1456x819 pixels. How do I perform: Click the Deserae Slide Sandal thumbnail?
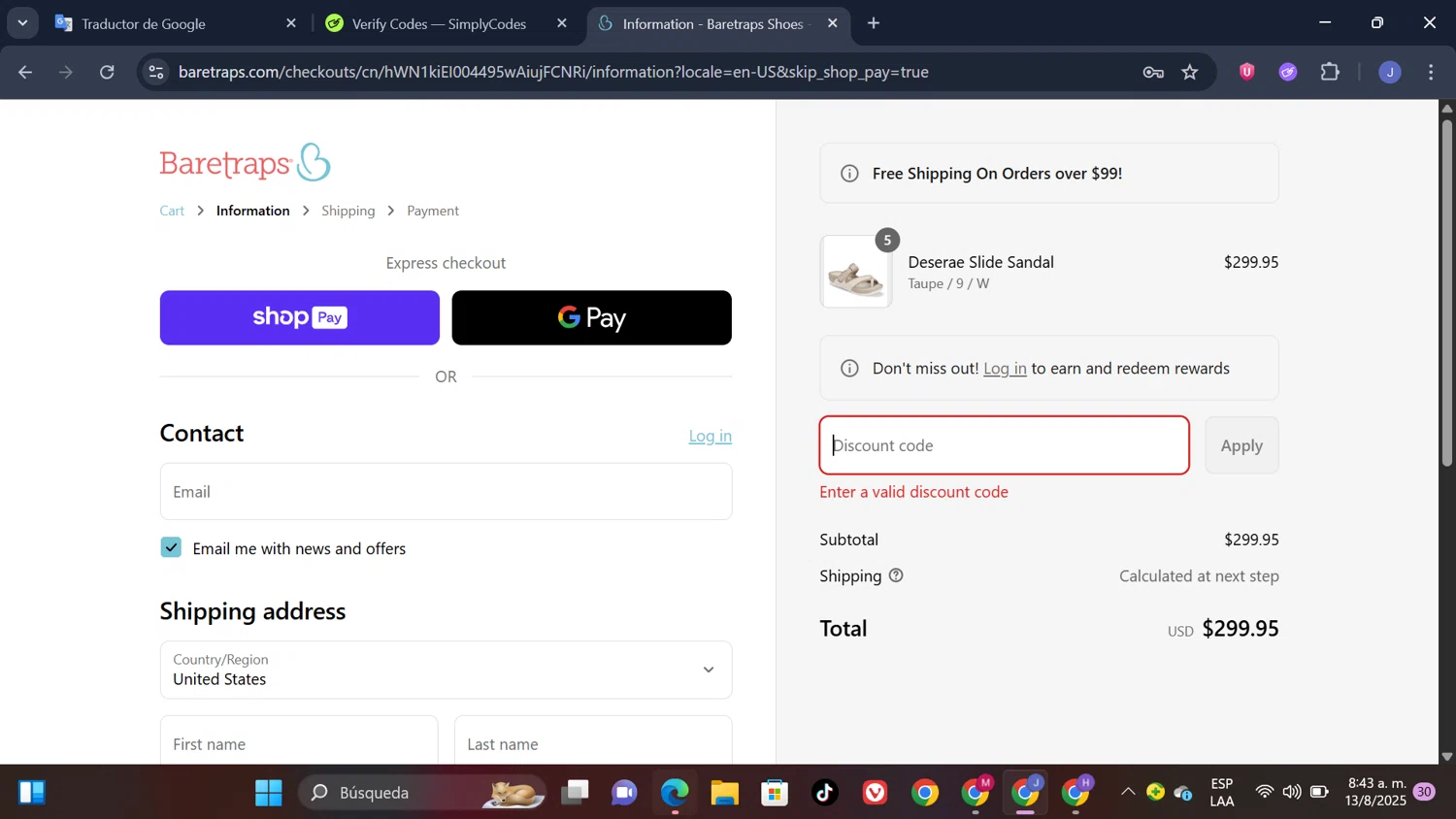pos(855,272)
